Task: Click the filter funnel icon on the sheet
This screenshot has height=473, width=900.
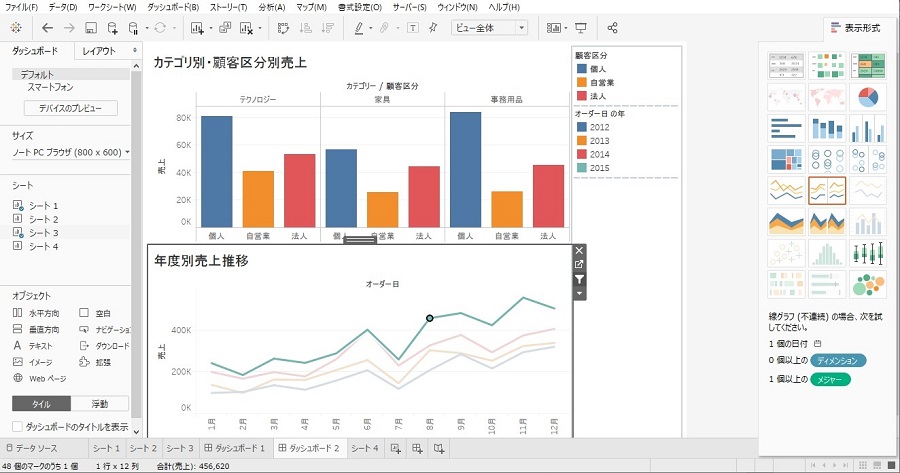Action: click(x=579, y=280)
